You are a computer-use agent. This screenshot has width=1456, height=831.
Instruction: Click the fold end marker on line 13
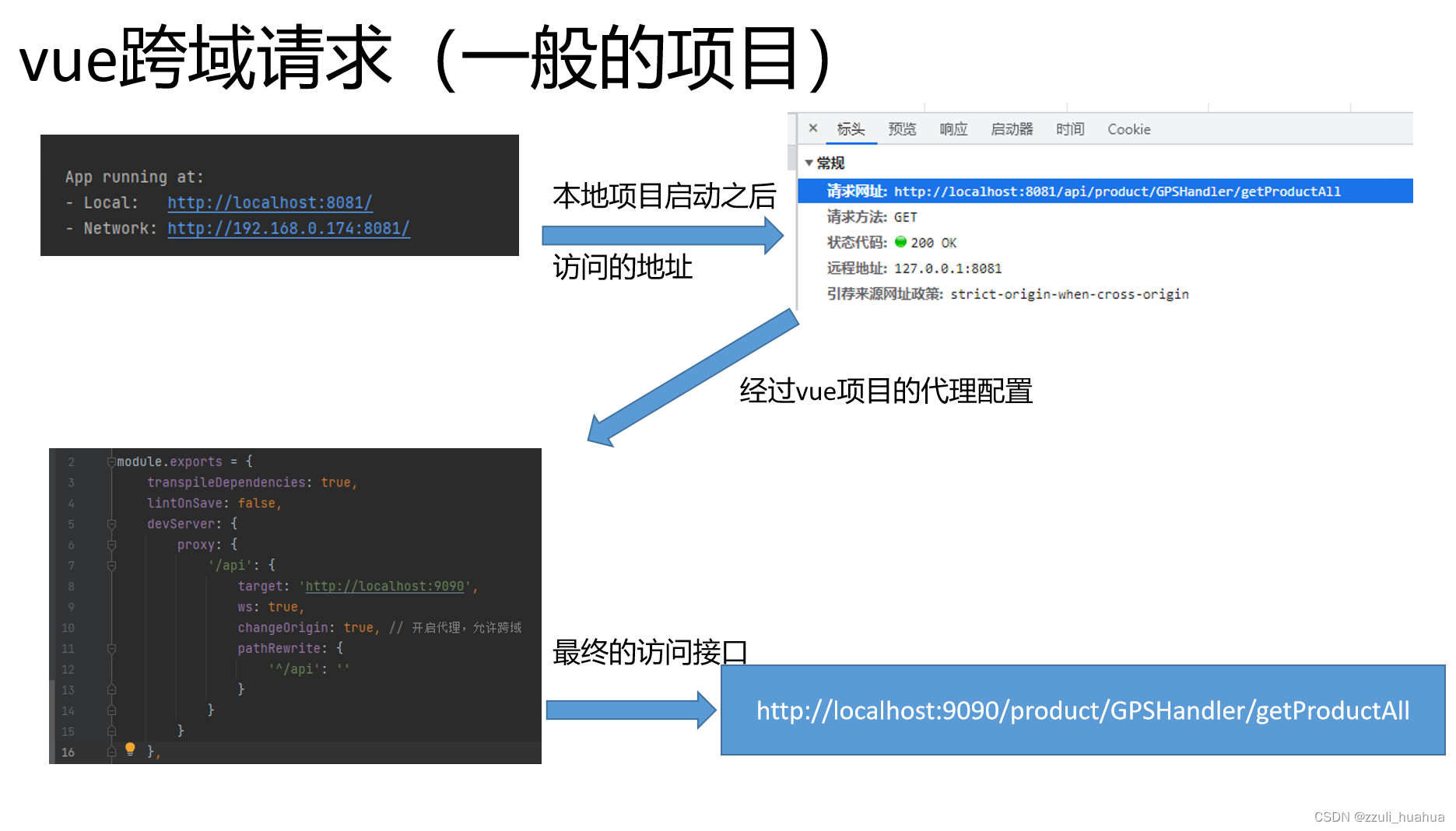pyautogui.click(x=111, y=690)
